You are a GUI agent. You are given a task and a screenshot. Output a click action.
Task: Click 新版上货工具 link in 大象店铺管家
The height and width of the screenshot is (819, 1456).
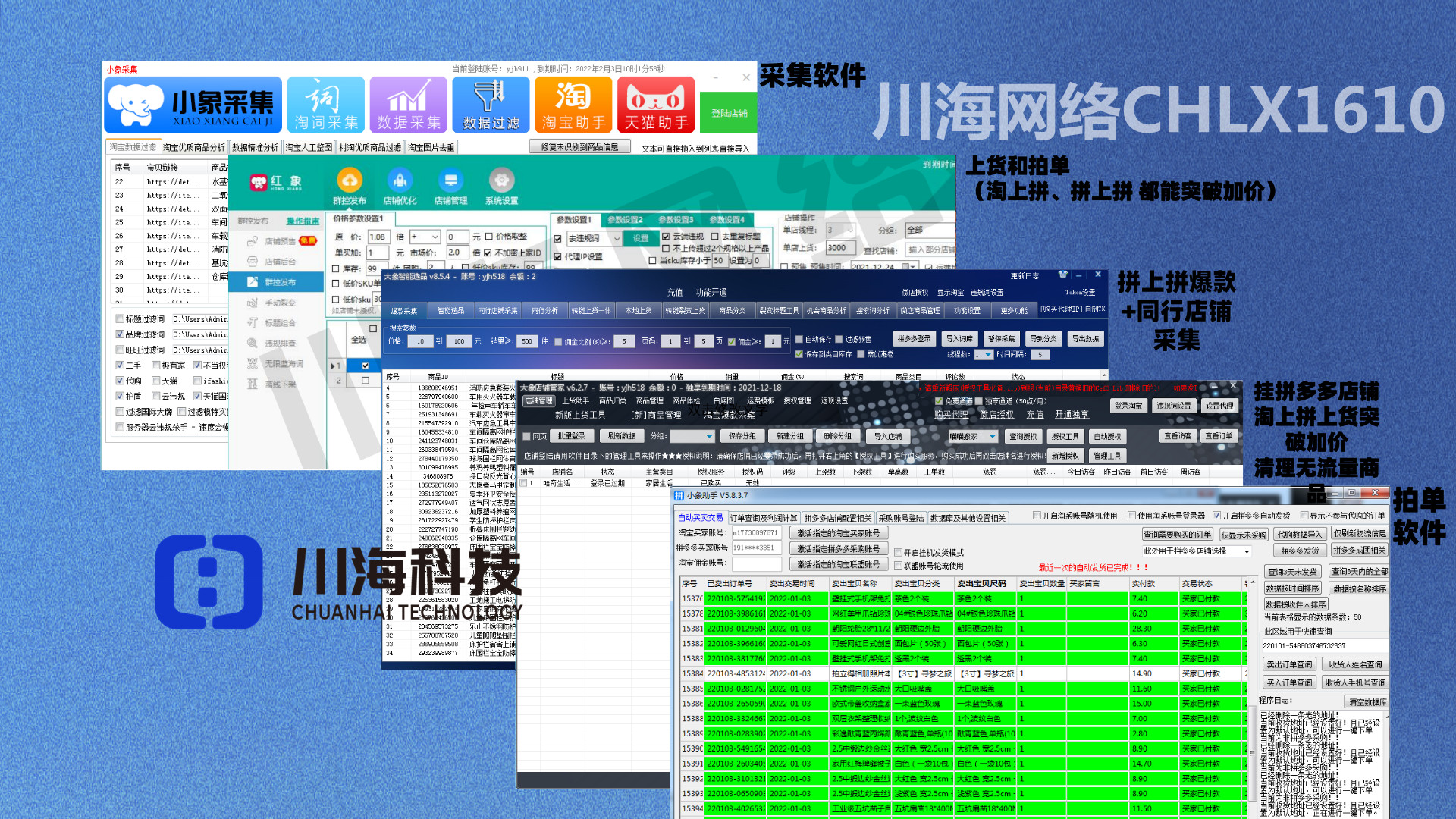(x=580, y=415)
